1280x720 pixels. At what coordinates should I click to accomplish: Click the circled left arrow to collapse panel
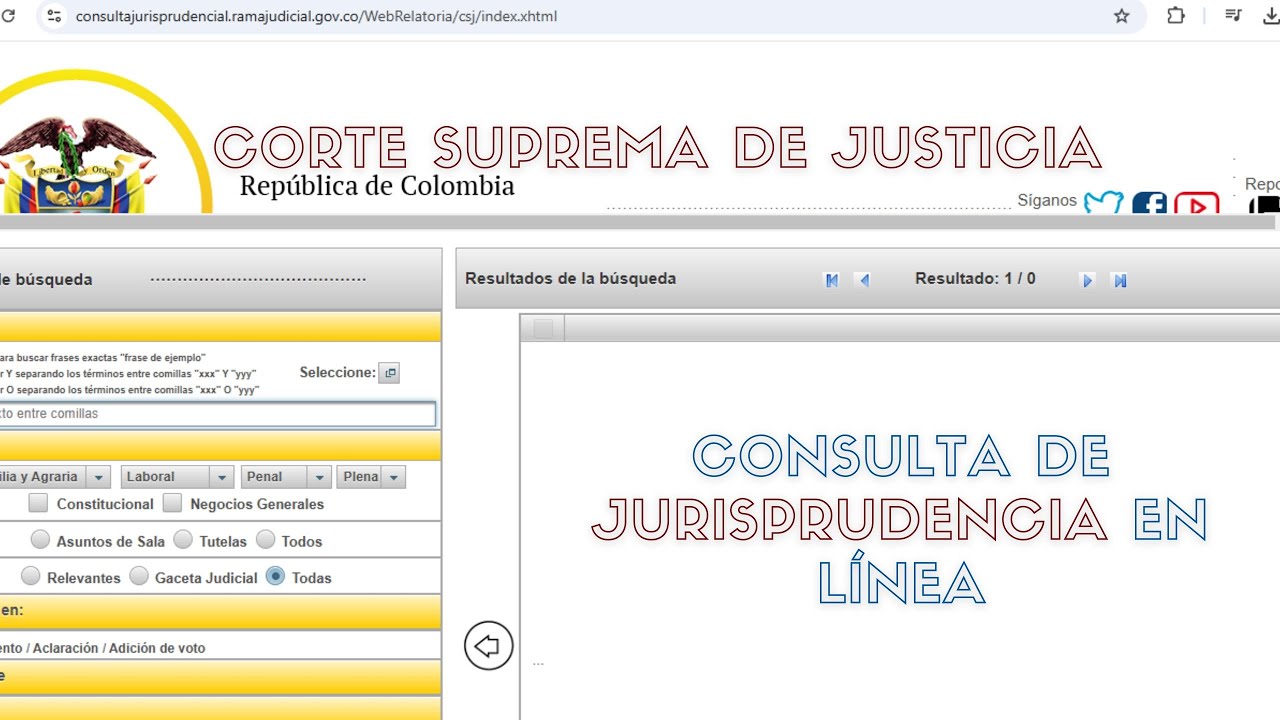click(x=488, y=646)
